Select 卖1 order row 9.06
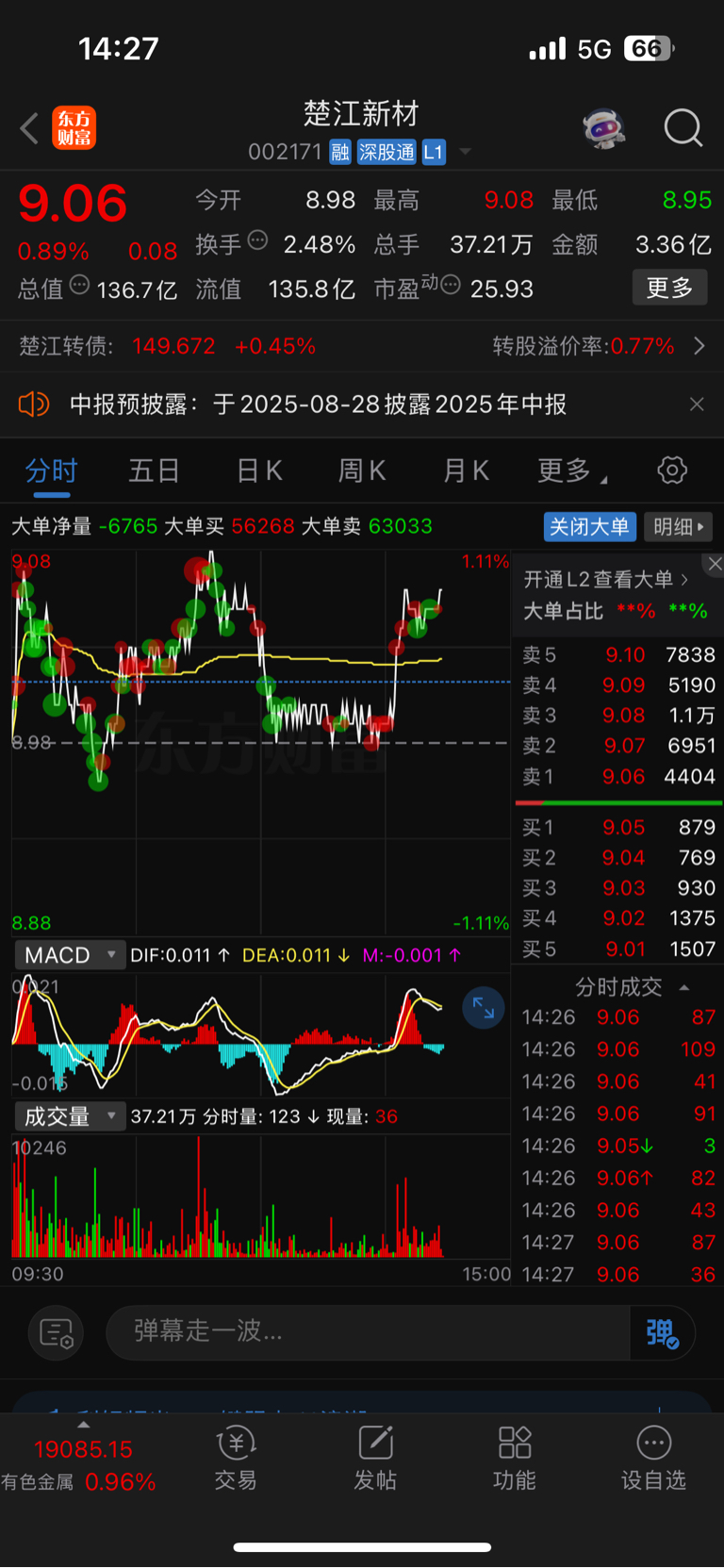Viewport: 724px width, 1568px height. [618, 777]
